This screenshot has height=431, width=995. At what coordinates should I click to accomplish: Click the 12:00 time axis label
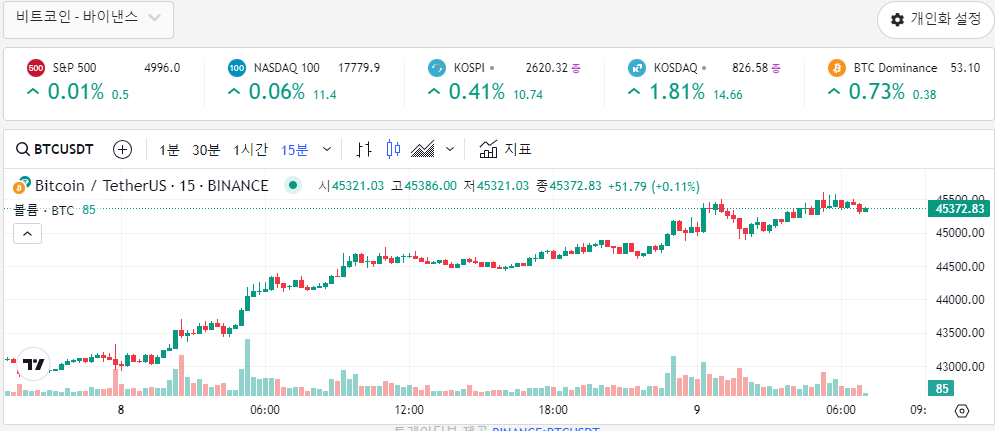click(409, 411)
